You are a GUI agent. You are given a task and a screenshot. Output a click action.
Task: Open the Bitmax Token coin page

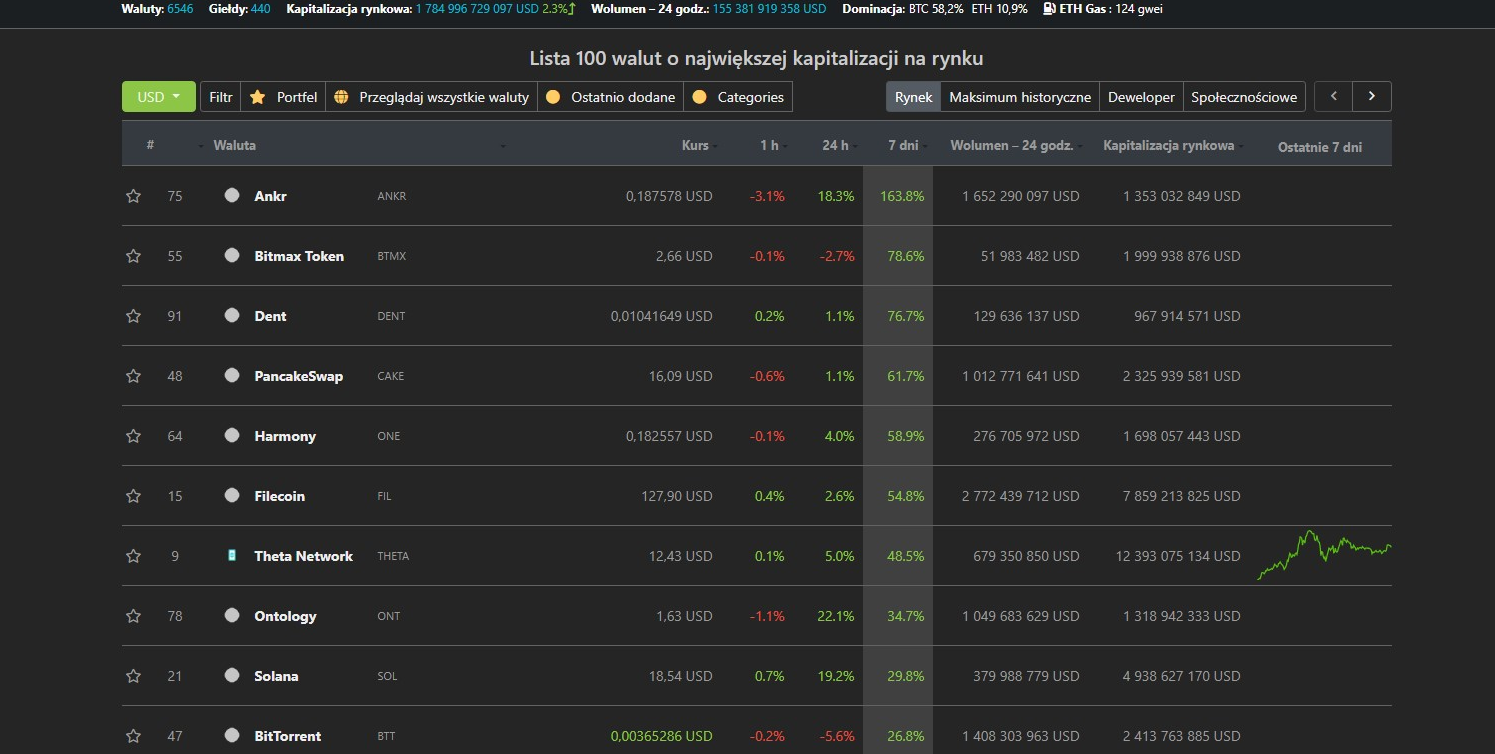pyautogui.click(x=299, y=256)
